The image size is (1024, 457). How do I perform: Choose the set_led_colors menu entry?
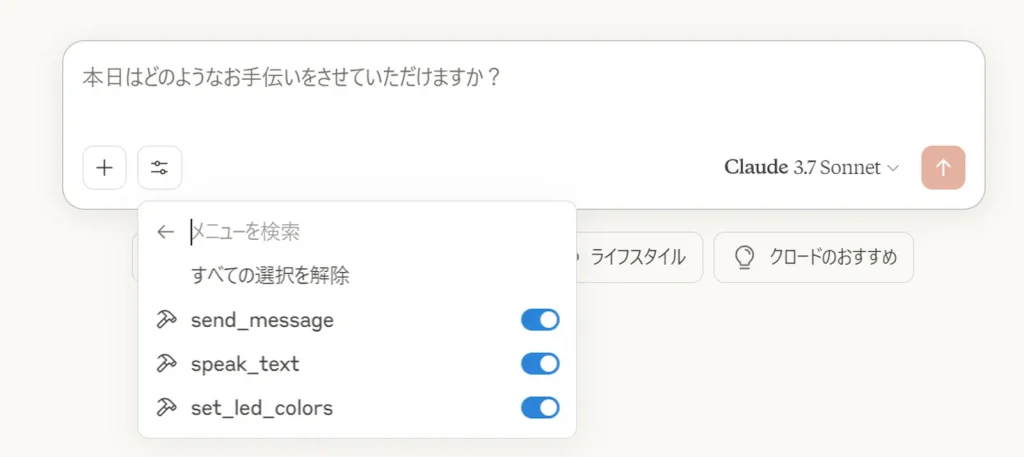click(357, 407)
